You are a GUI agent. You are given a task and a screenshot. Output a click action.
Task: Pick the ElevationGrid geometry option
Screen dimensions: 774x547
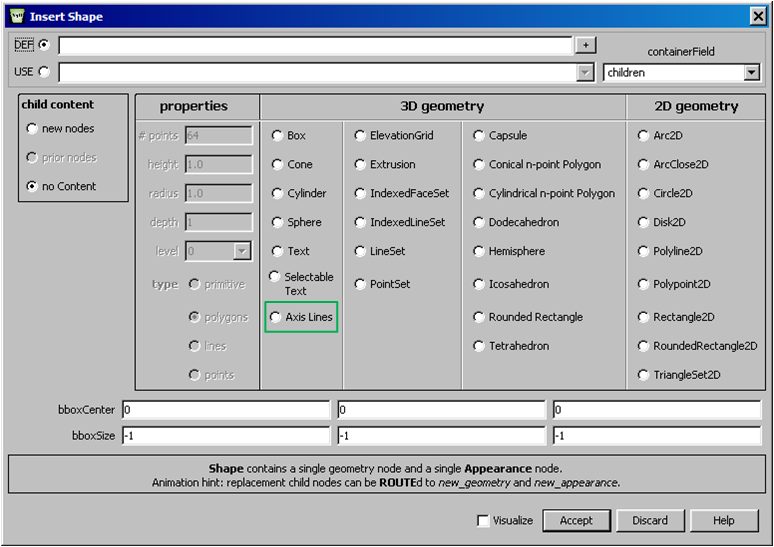point(360,136)
